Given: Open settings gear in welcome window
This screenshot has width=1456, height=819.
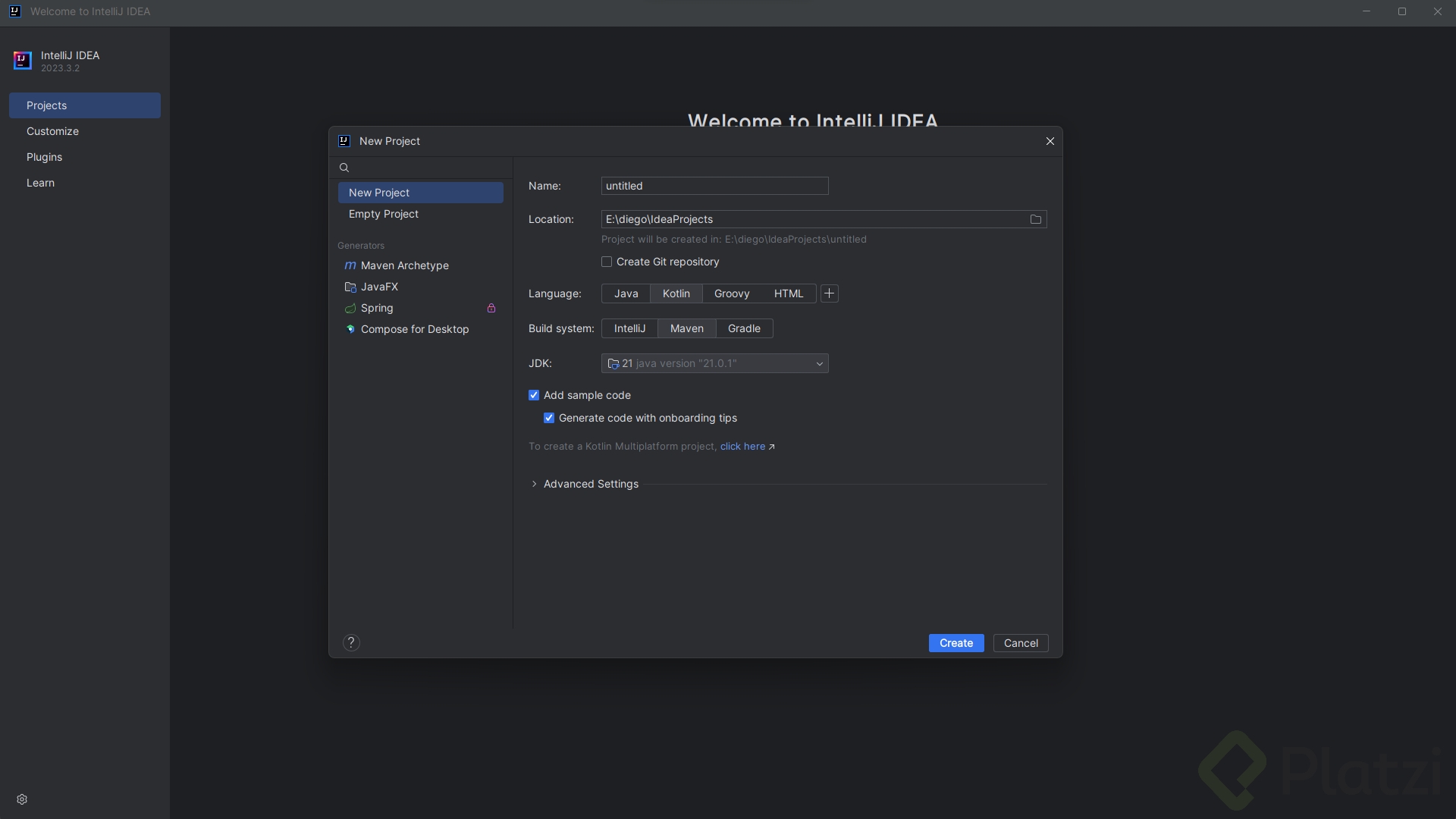Looking at the screenshot, I should tap(22, 799).
